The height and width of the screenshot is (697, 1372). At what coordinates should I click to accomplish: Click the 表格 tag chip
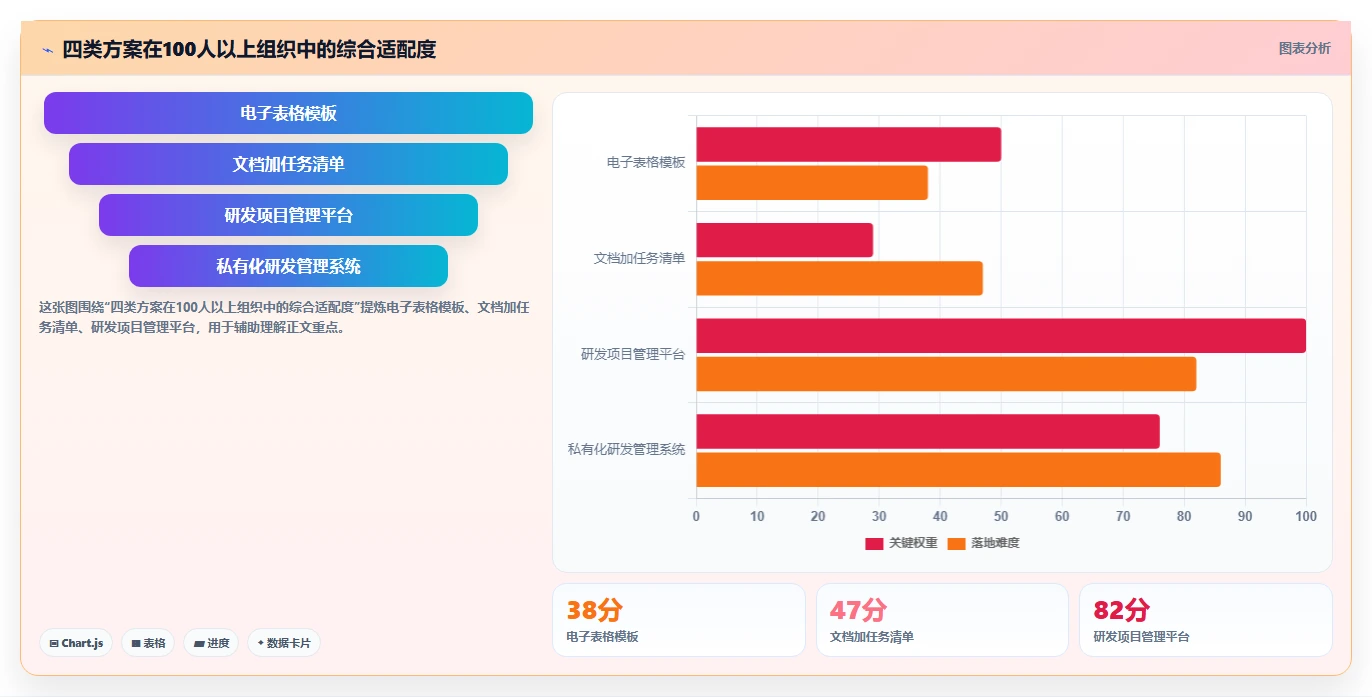tap(148, 643)
